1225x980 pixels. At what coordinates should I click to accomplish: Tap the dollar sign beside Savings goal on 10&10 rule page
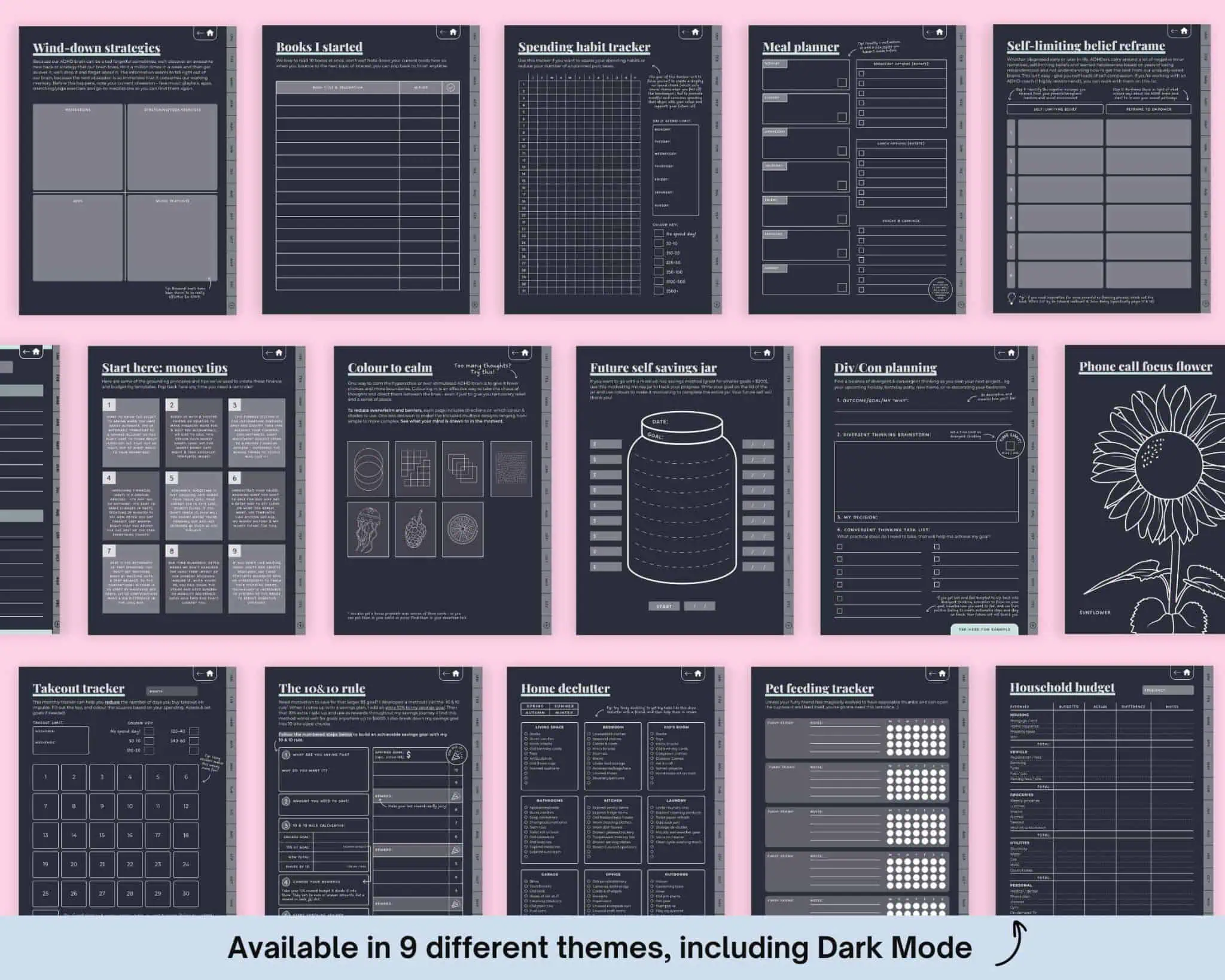point(409,755)
